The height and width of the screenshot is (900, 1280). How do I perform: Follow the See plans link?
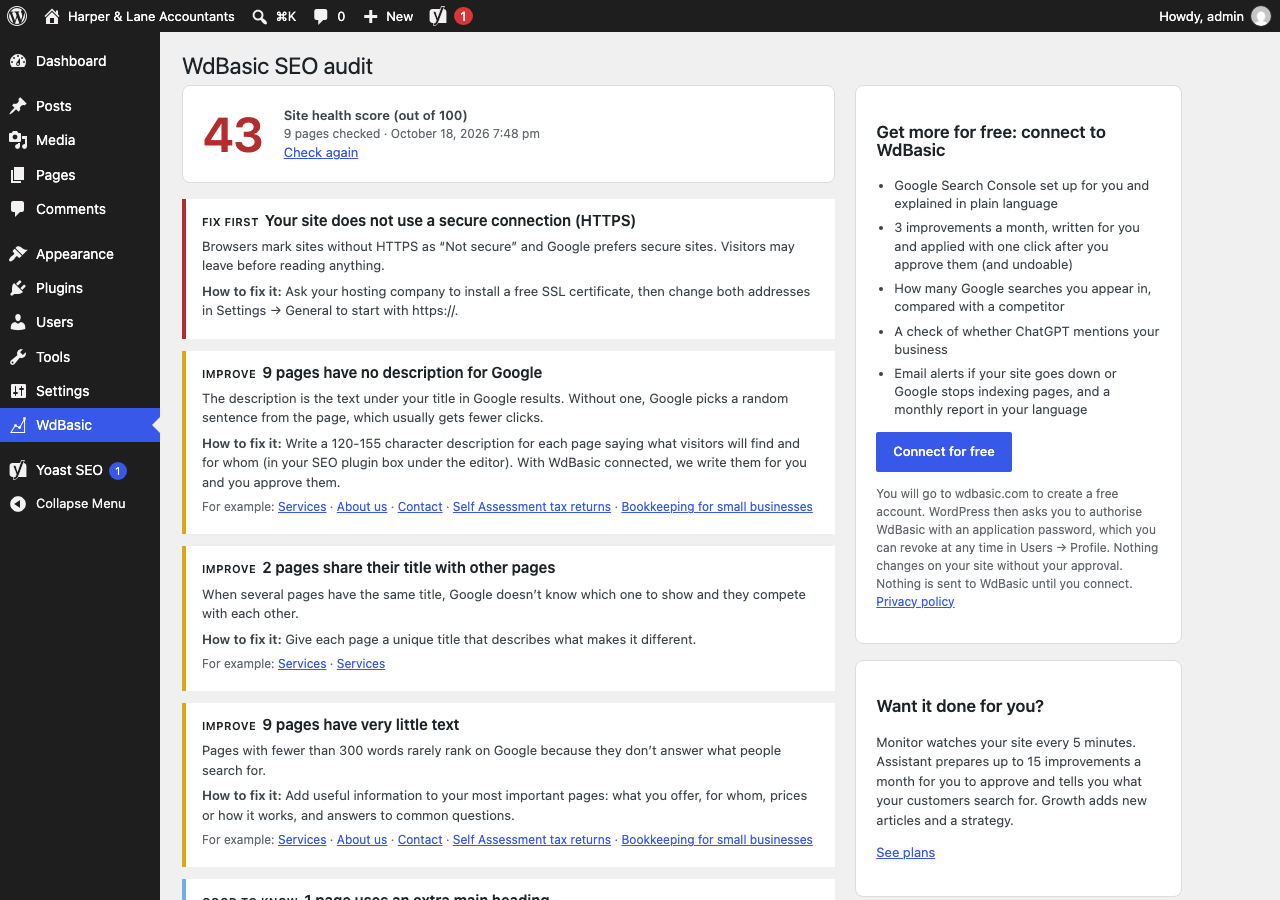point(906,853)
